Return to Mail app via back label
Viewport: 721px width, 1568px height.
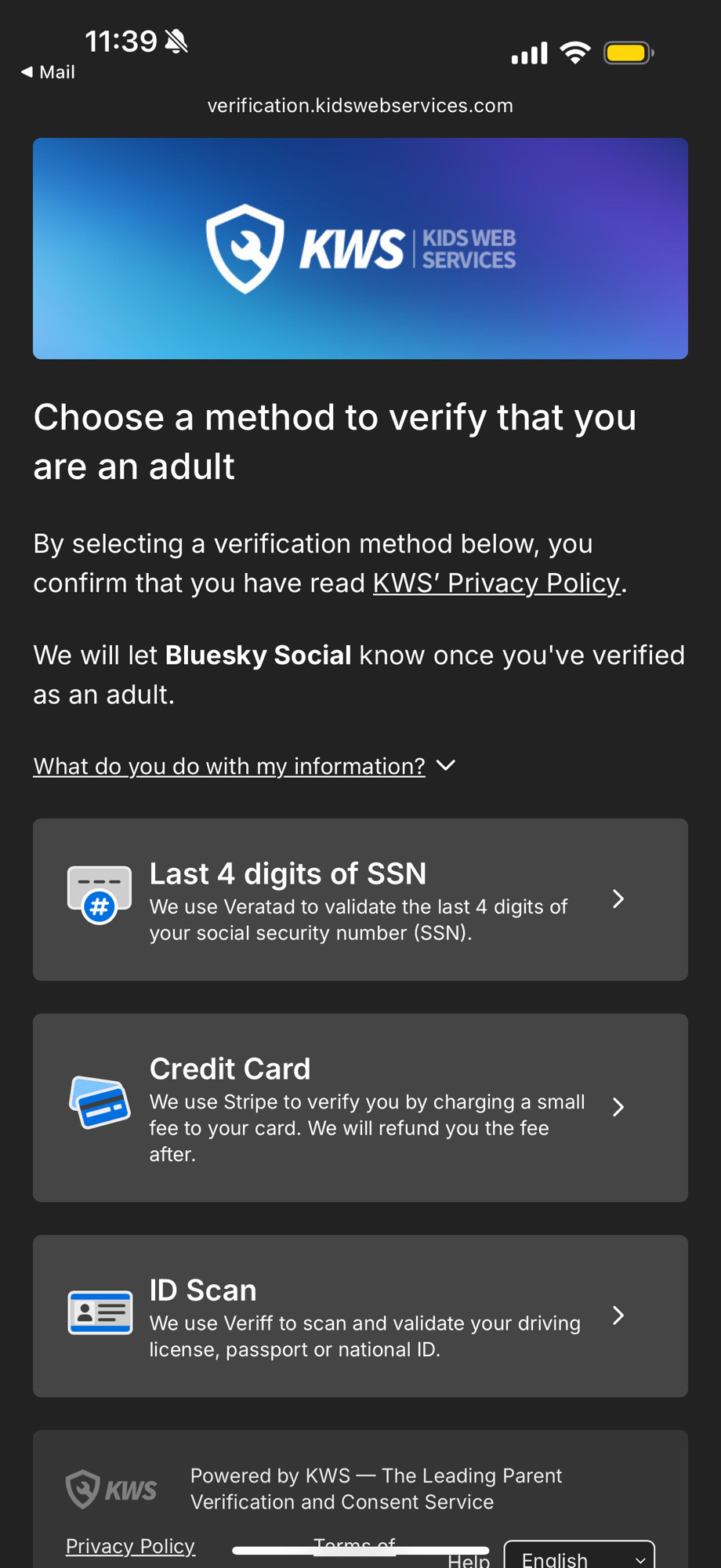tap(56, 72)
